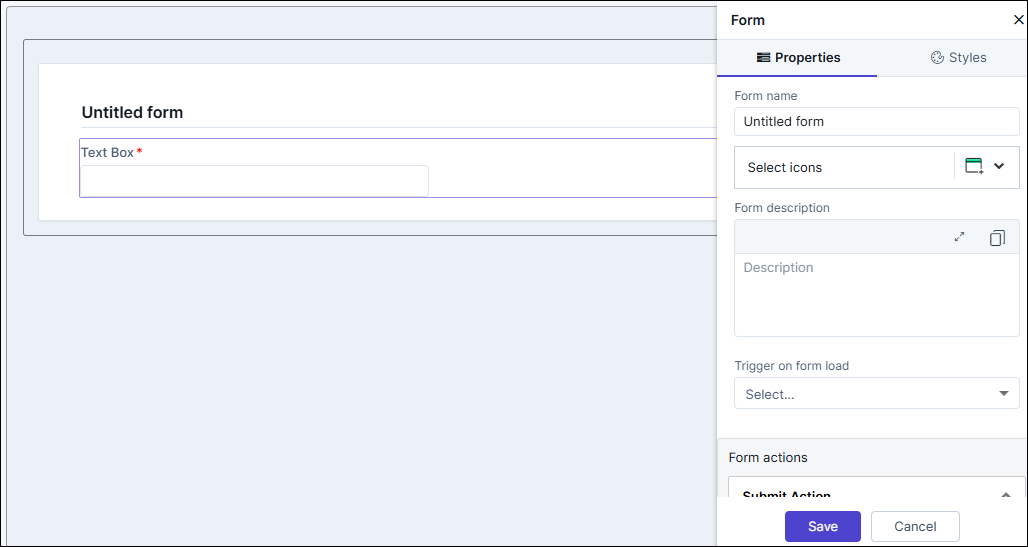Open the Select icons dropdown chevron
This screenshot has width=1028, height=547.
pos(999,167)
